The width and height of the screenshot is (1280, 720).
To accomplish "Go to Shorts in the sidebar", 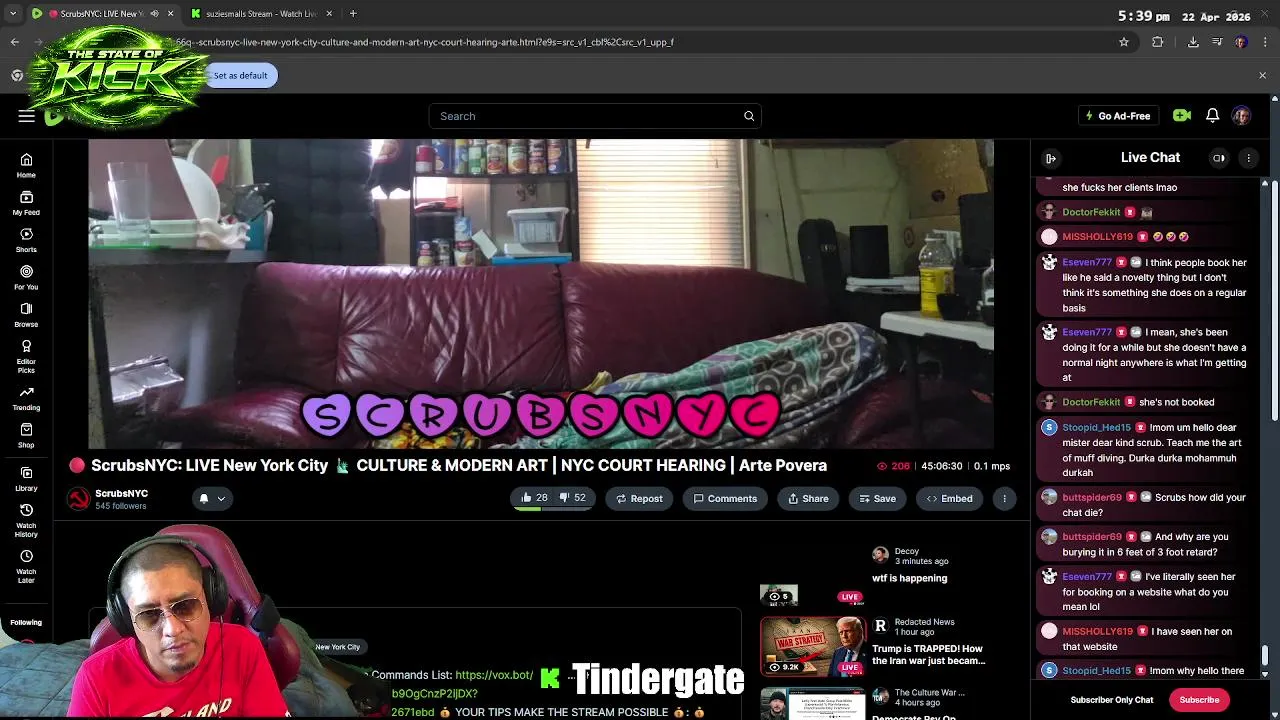I will coord(26,240).
